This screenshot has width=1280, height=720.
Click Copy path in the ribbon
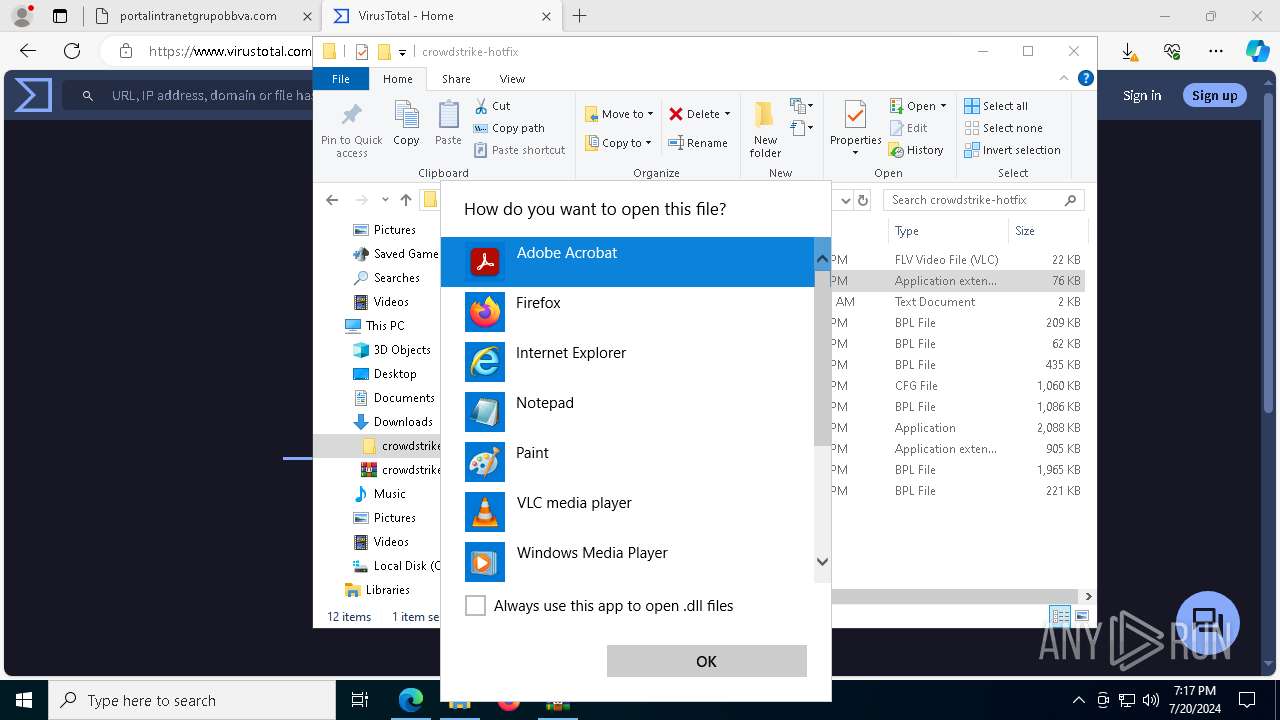[509, 128]
